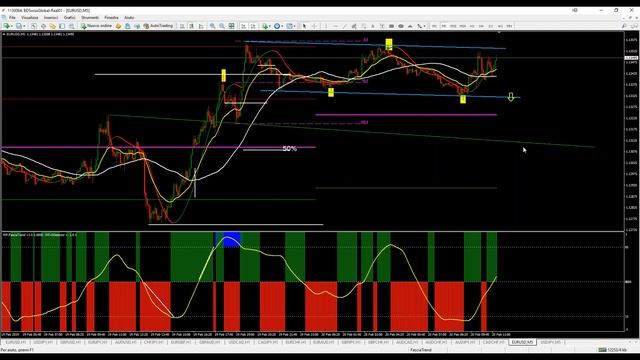The image size is (640, 360).
Task: Select the Text Label tool
Action: 382,26
